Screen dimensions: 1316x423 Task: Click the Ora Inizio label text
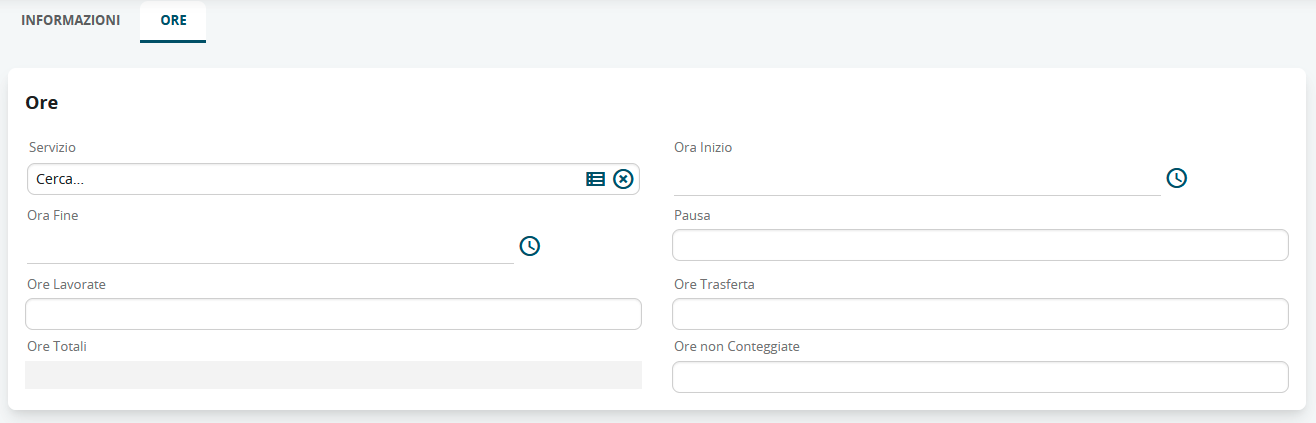point(703,147)
